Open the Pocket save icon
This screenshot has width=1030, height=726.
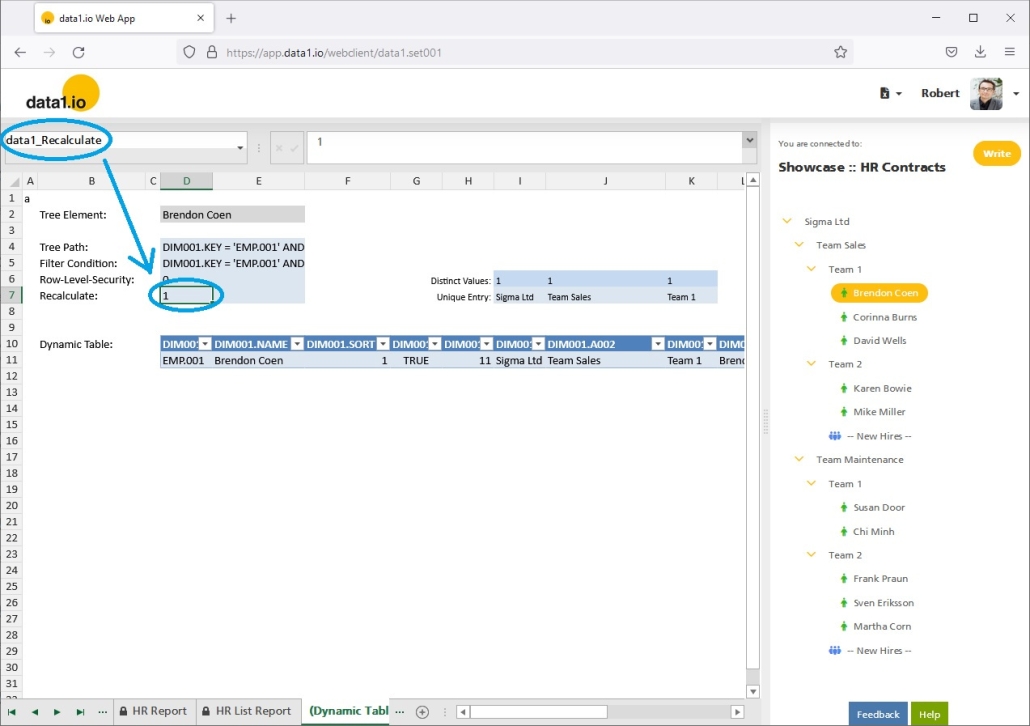(x=951, y=53)
